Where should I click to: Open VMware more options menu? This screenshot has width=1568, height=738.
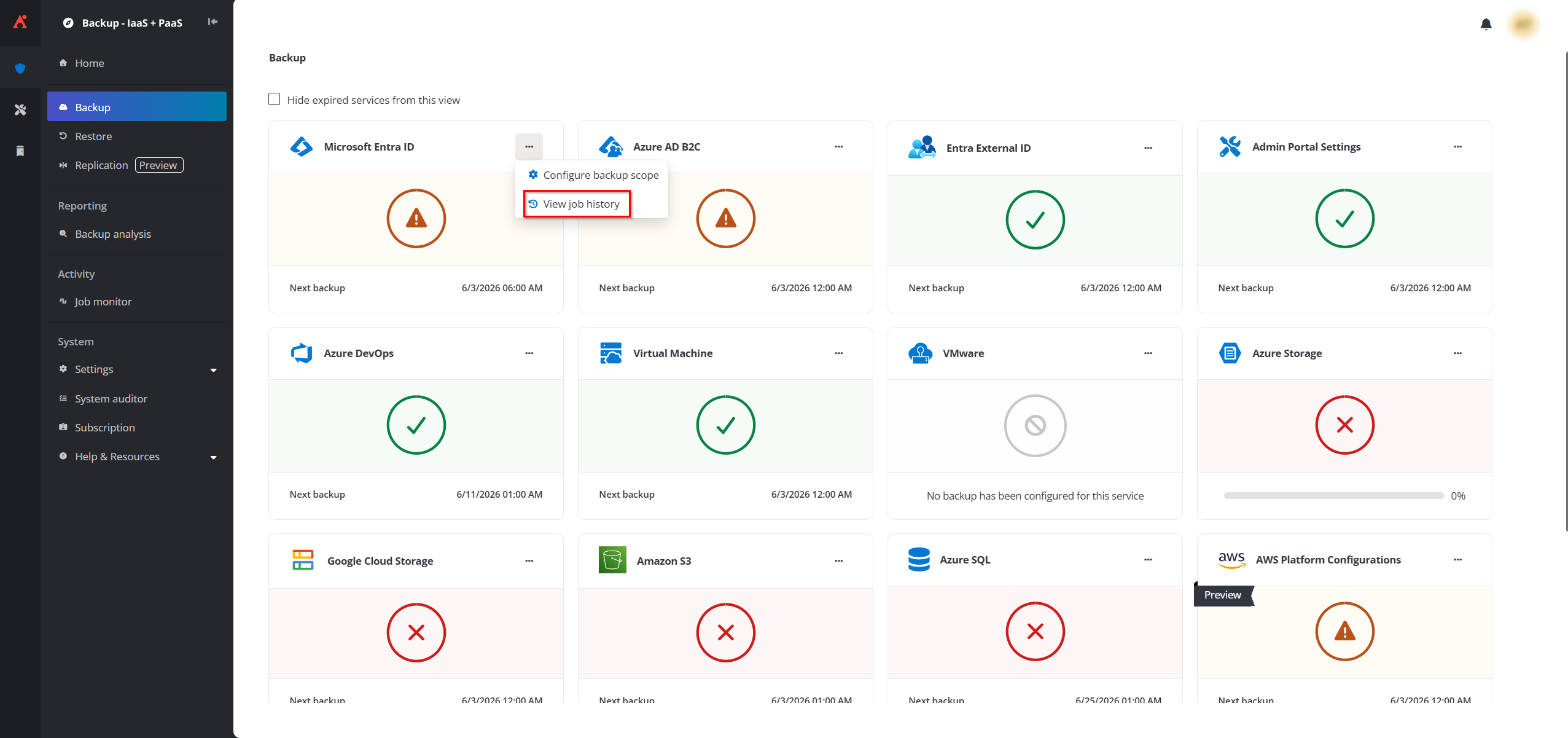1149,353
